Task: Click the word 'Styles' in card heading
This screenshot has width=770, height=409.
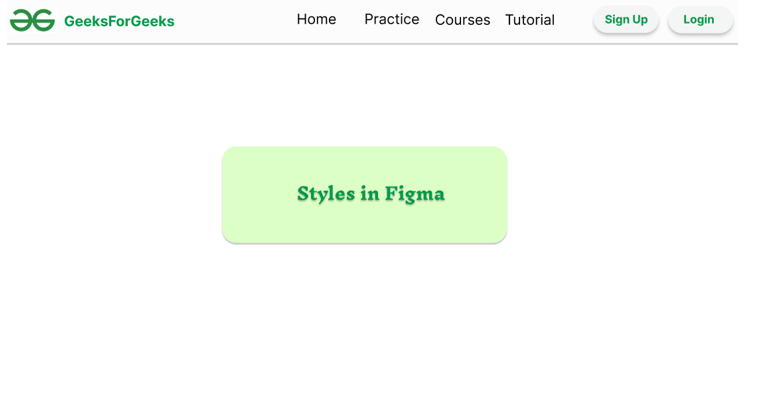Action: coord(325,193)
